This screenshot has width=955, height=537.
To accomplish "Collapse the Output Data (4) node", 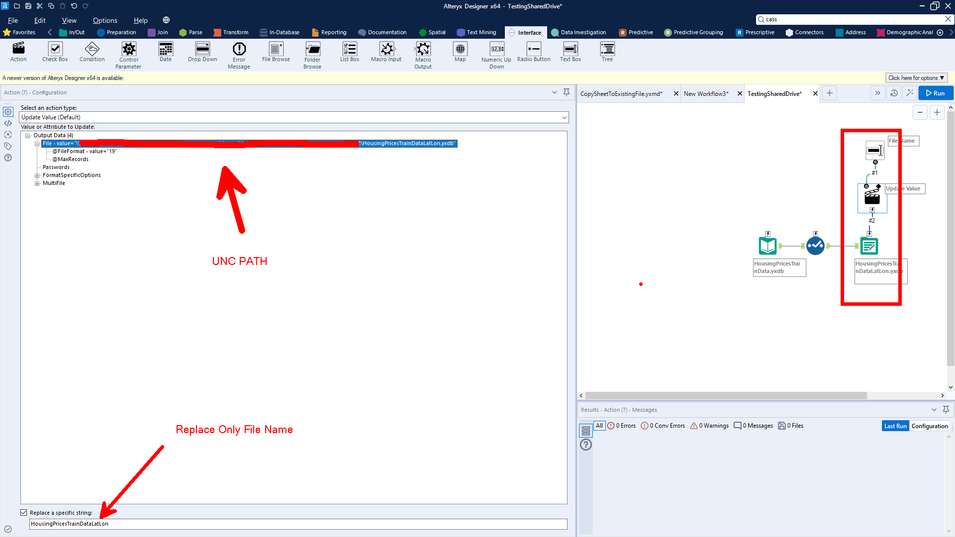I will (27, 135).
